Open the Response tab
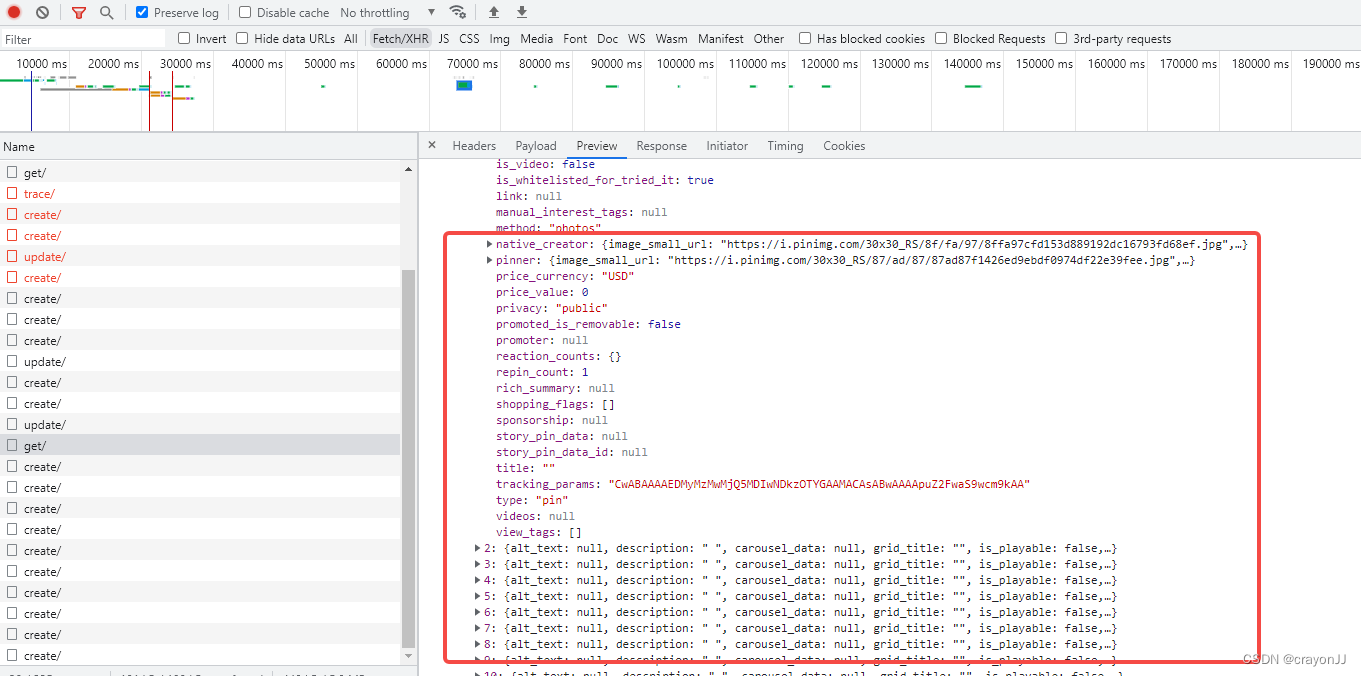Image resolution: width=1361 pixels, height=676 pixels. point(661,146)
